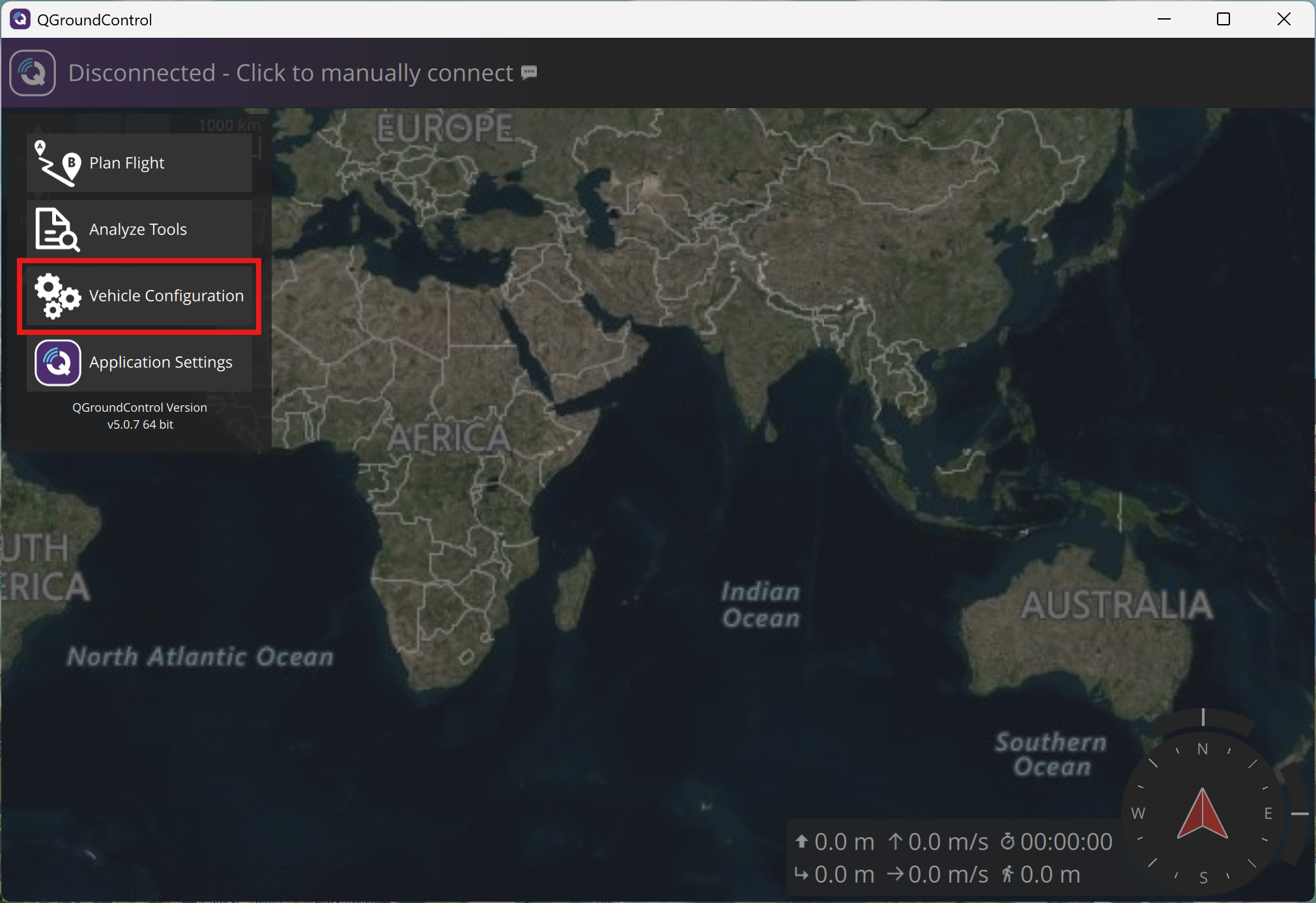
Task: Click the QGroundControl logo in the toolbar
Action: pos(33,73)
